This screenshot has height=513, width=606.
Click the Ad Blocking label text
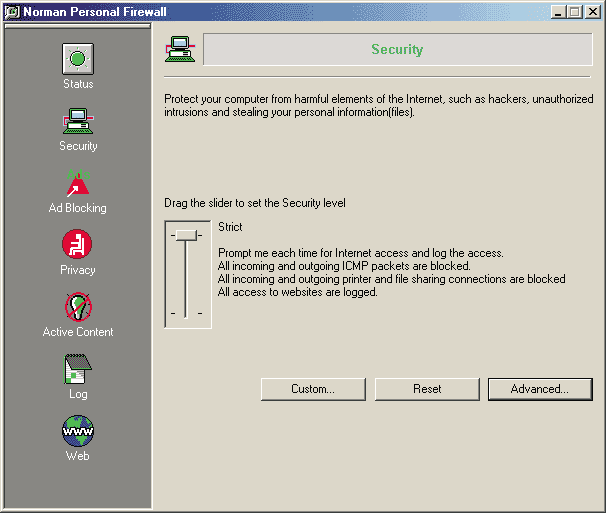pos(78,208)
